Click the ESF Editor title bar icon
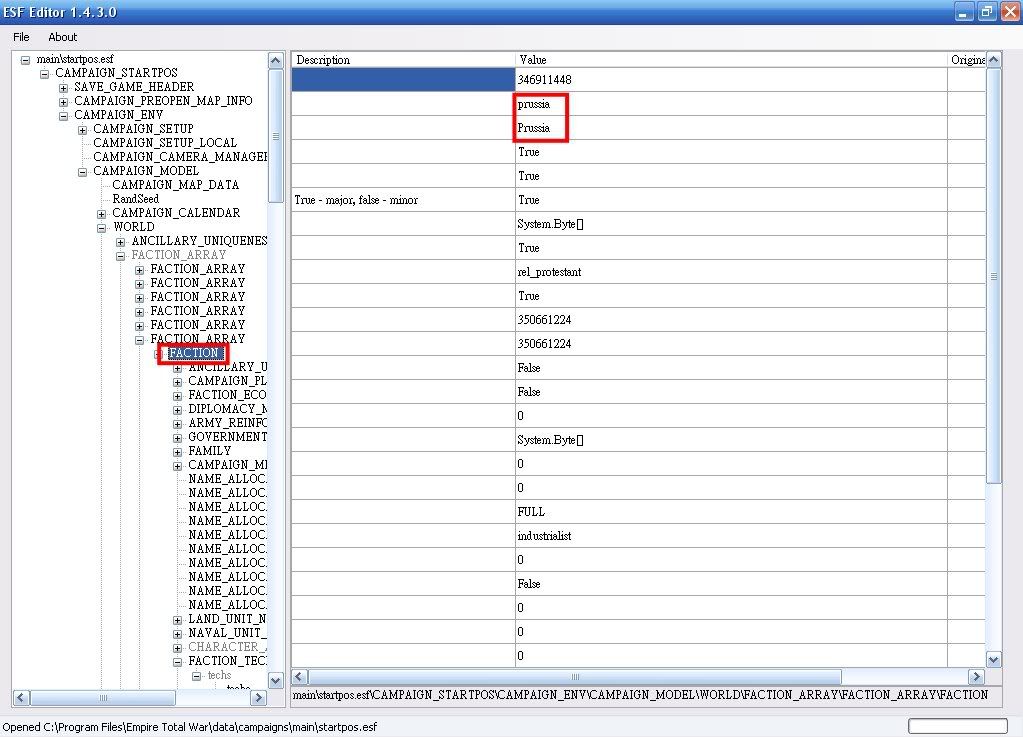The height and width of the screenshot is (737, 1023). point(10,12)
